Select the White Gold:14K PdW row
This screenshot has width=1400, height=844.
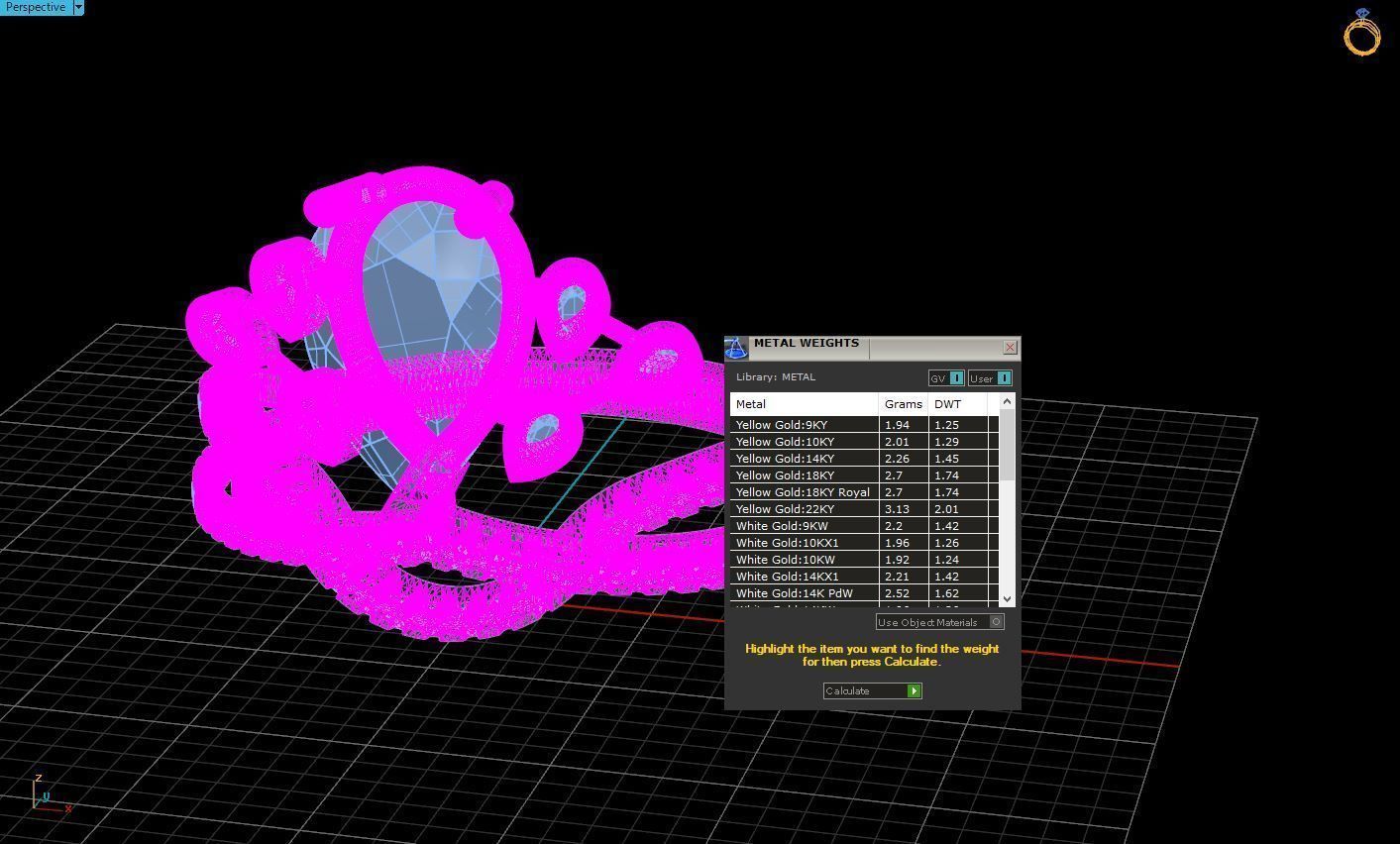tap(864, 593)
